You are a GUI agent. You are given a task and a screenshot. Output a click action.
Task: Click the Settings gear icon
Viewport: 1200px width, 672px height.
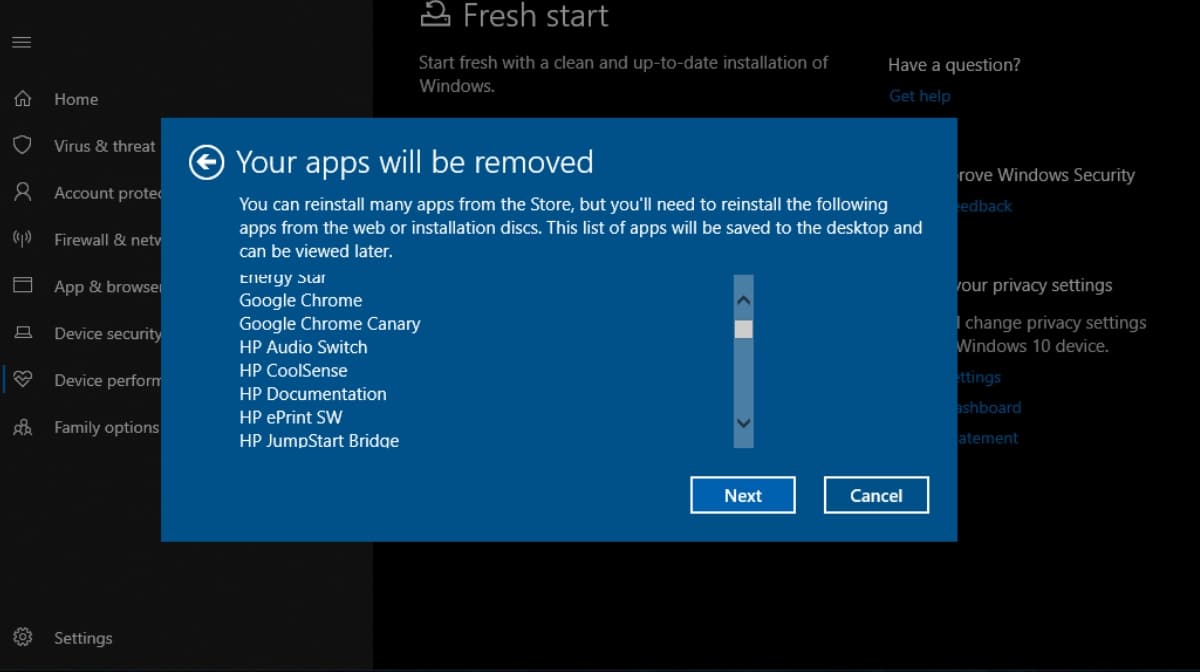click(24, 637)
